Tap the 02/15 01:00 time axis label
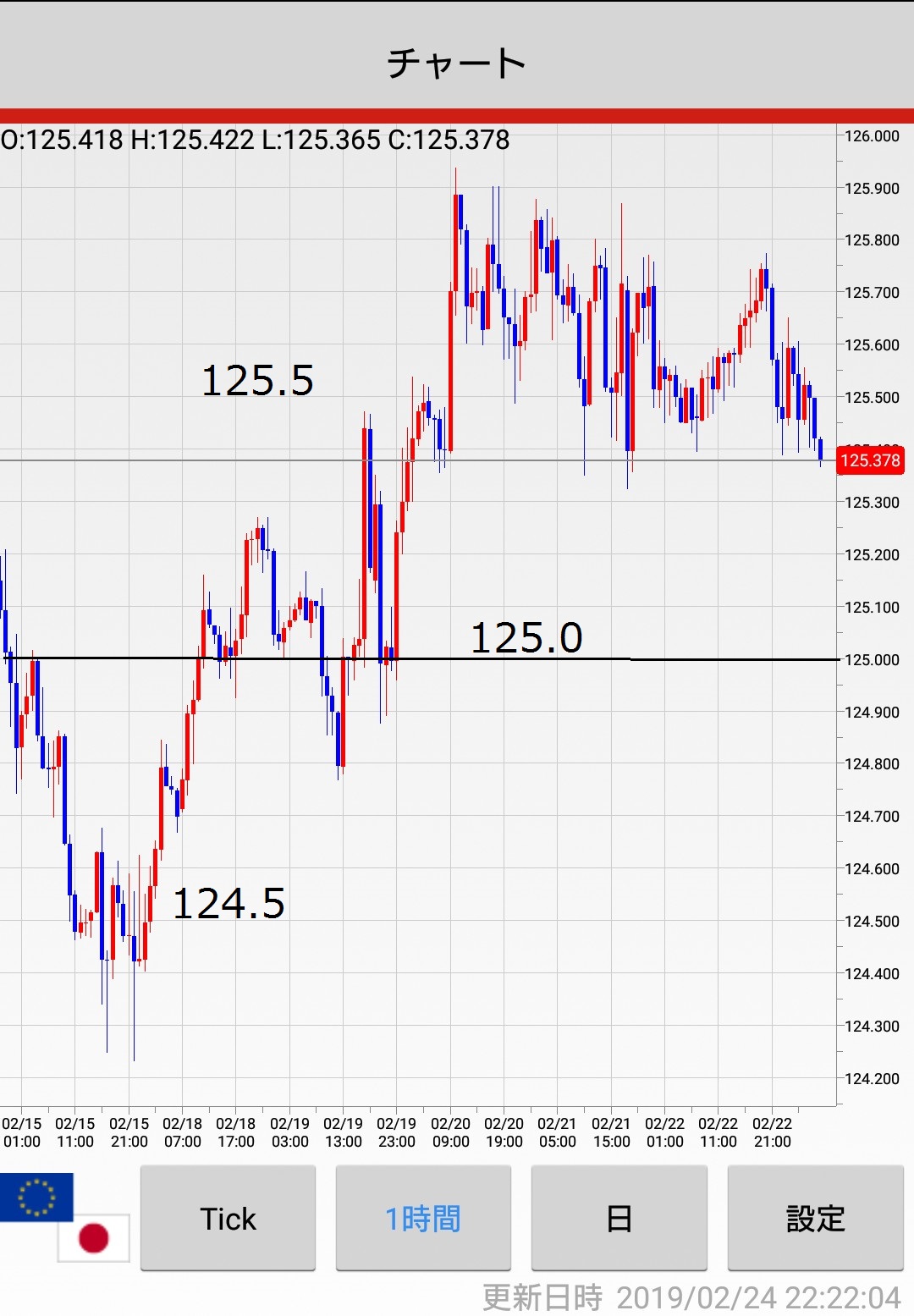 [x=22, y=1132]
